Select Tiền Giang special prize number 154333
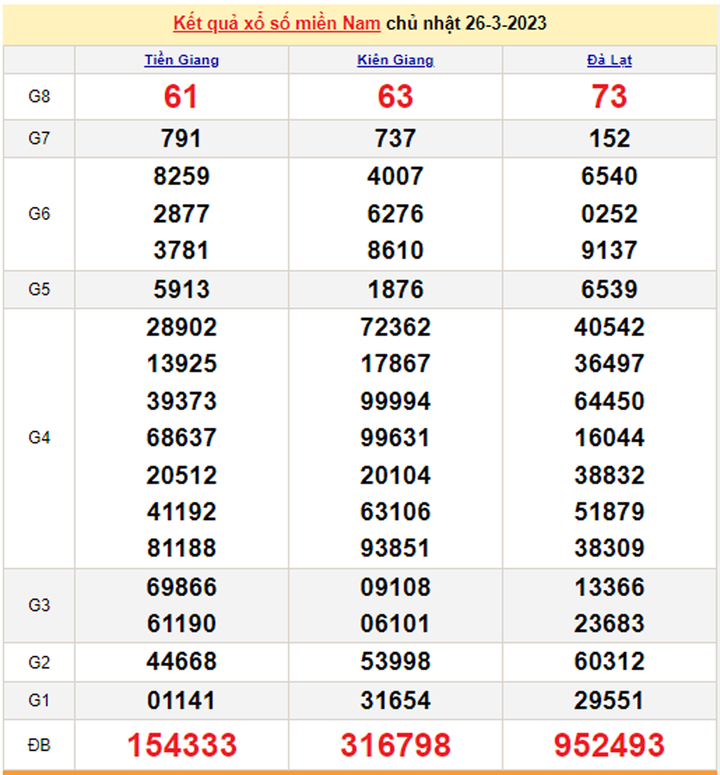 181,745
